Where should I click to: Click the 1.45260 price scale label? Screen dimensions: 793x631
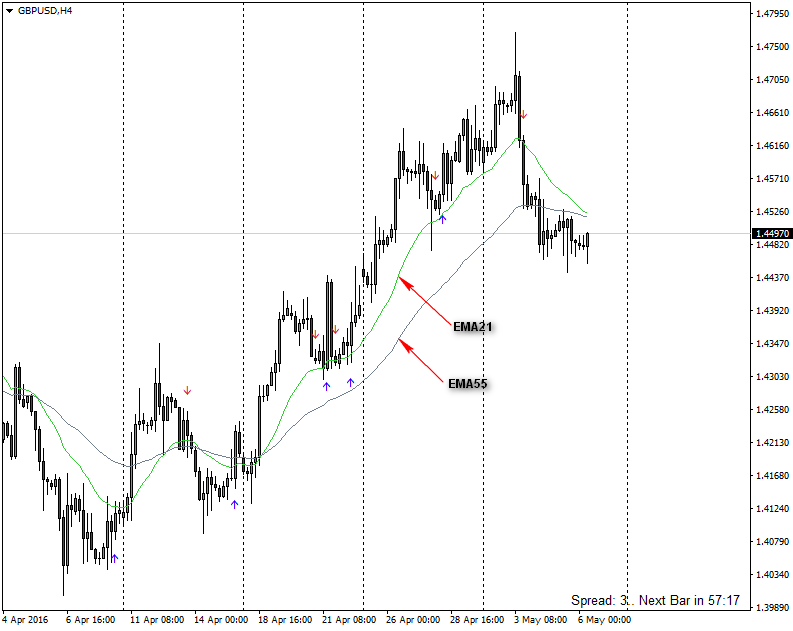tap(772, 211)
